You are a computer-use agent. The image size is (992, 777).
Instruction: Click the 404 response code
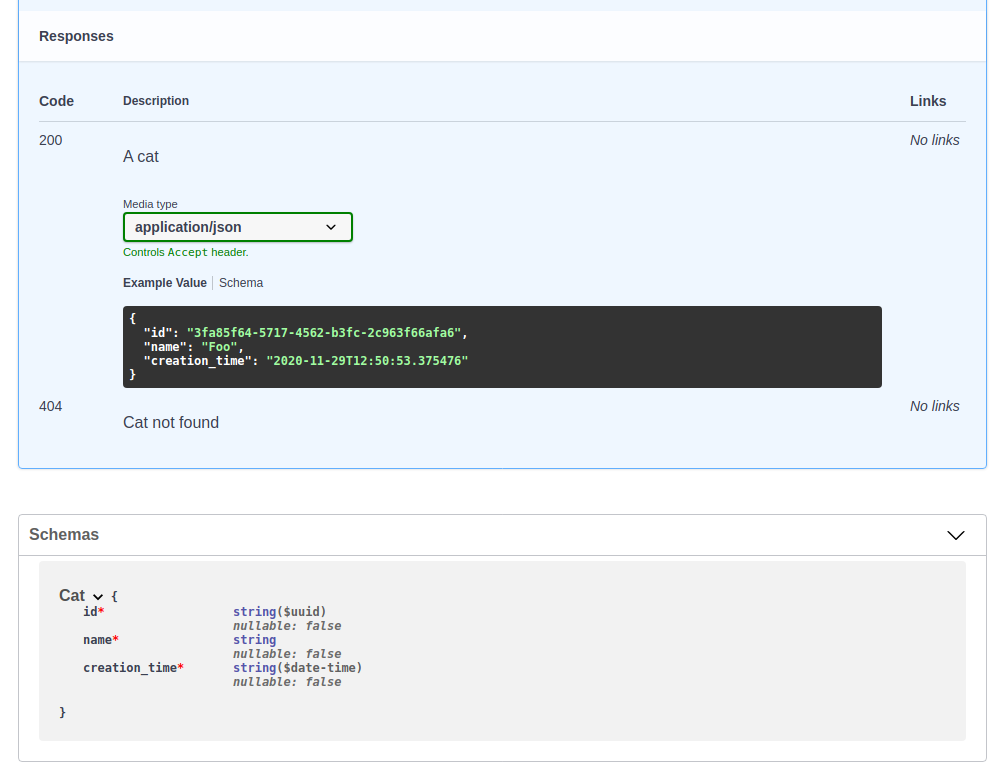click(x=50, y=406)
